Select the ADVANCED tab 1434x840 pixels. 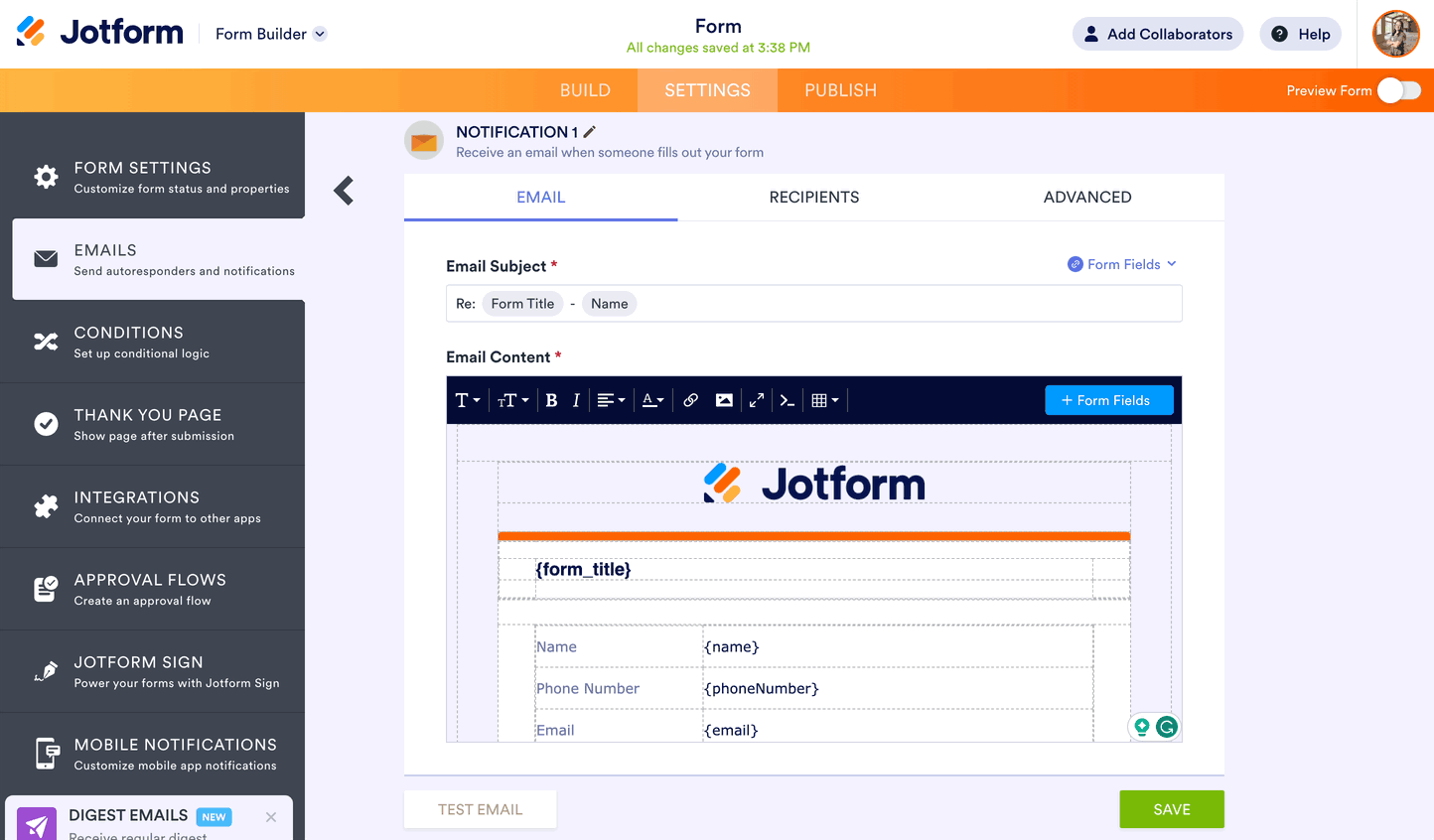coord(1087,198)
